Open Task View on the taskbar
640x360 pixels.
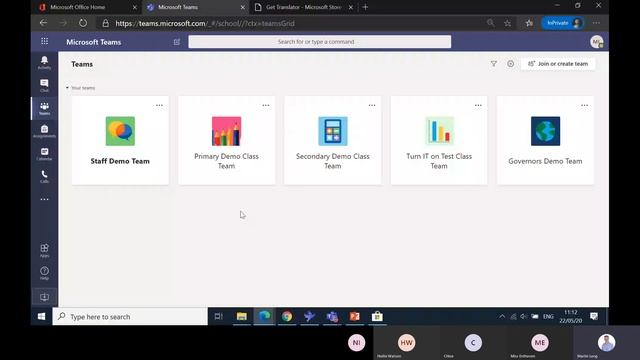pos(219,316)
